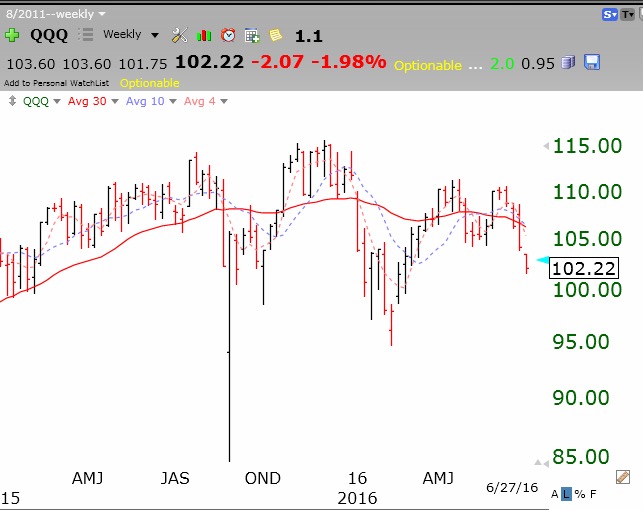This screenshot has height=510, width=643.
Task: Open the yellow notes icon
Action: [276, 35]
